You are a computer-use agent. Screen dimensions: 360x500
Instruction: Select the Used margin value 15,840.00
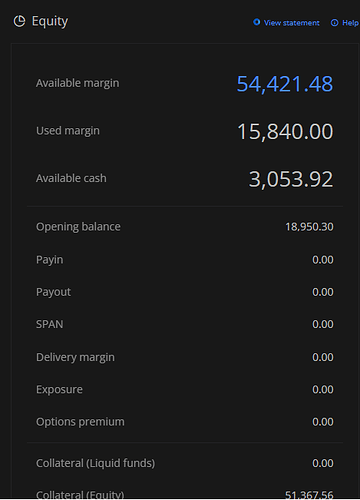[285, 131]
